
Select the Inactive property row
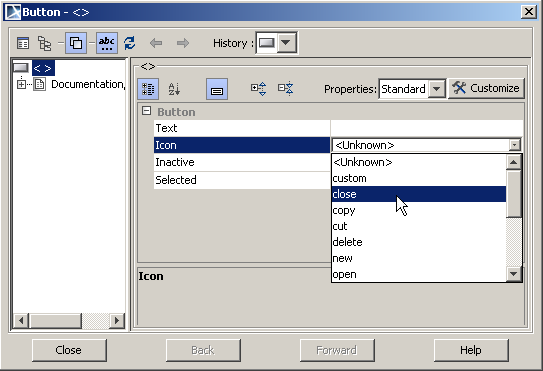[x=242, y=162]
